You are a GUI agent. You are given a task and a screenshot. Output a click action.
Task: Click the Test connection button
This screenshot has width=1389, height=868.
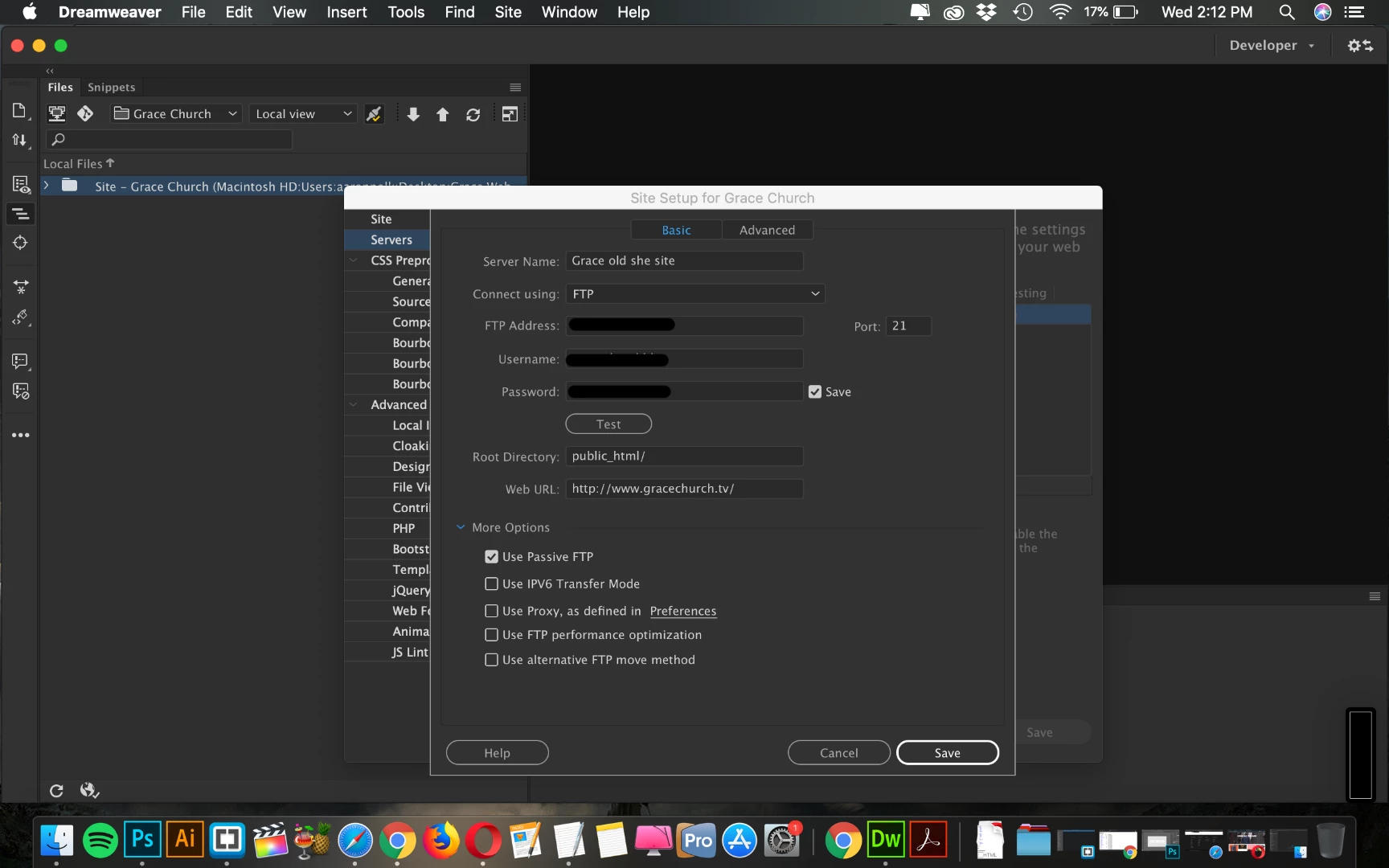[x=608, y=424]
